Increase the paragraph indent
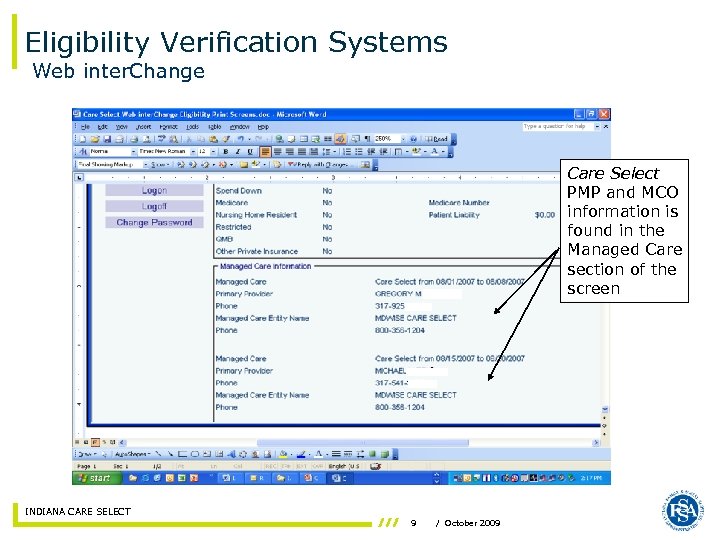The height and width of the screenshot is (540, 720). coord(383,152)
